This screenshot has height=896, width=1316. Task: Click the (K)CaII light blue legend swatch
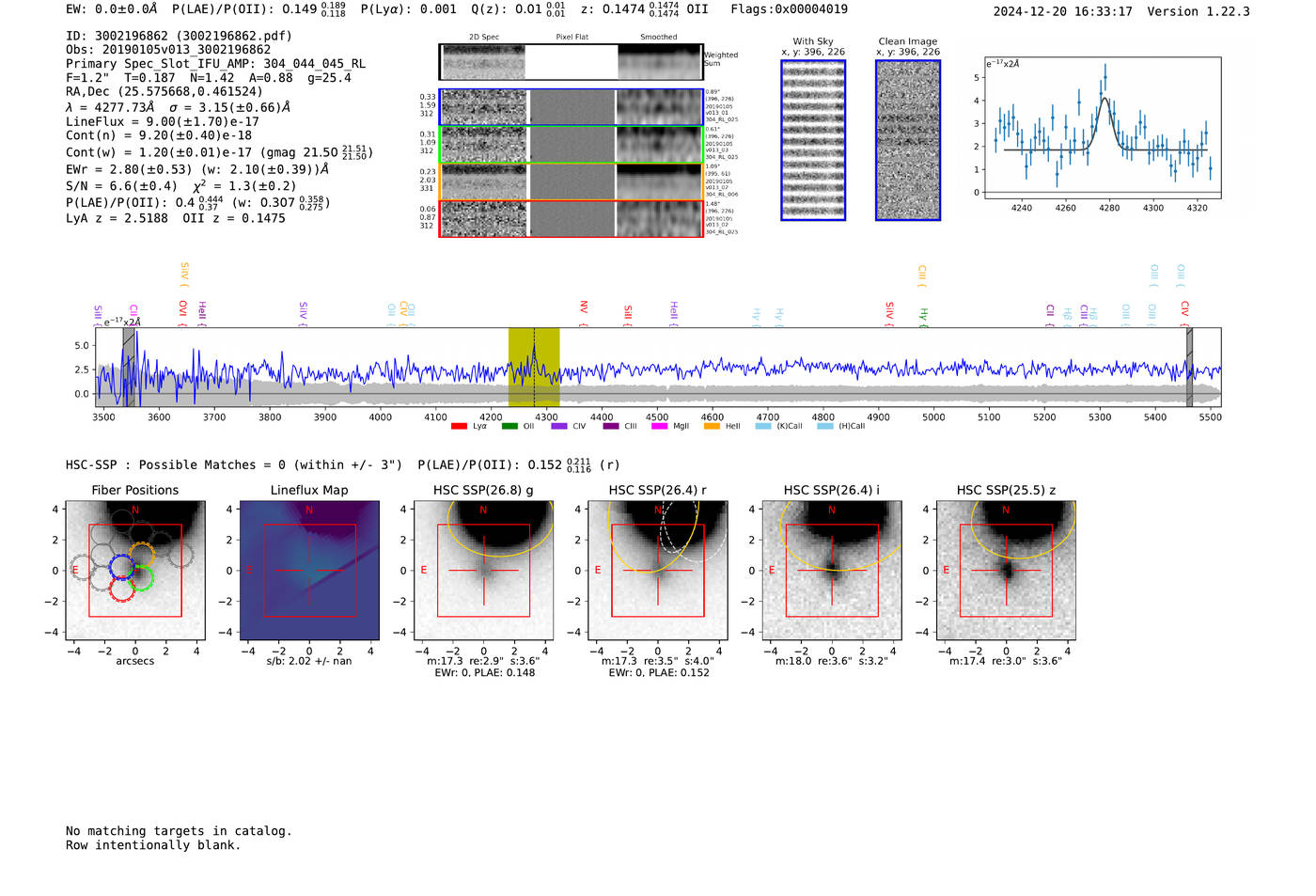762,427
